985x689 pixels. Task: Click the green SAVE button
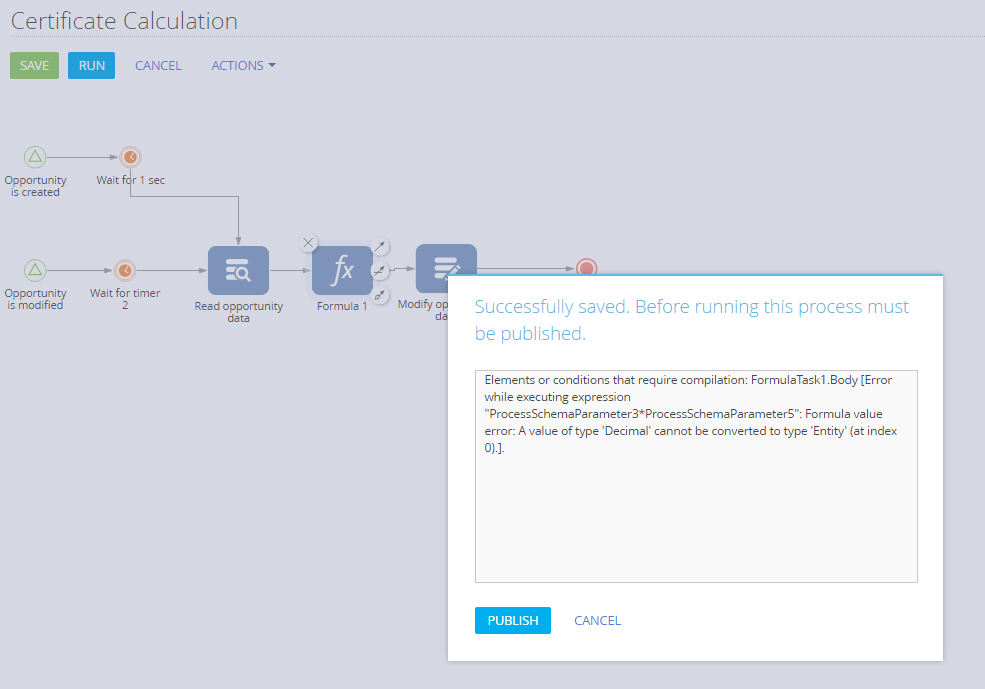click(x=35, y=65)
